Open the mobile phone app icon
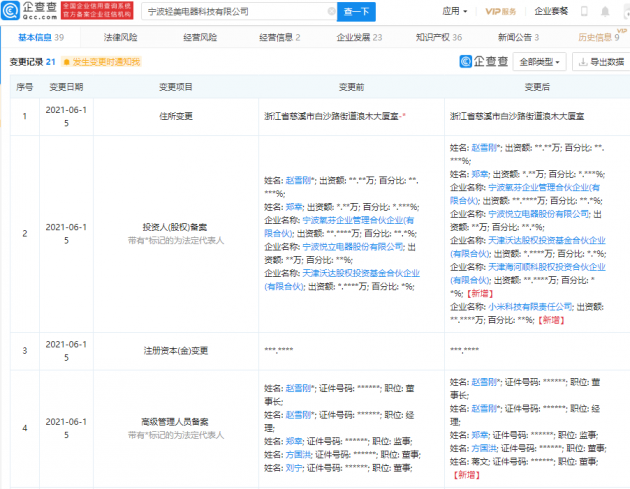This screenshot has width=630, height=489. coord(584,11)
